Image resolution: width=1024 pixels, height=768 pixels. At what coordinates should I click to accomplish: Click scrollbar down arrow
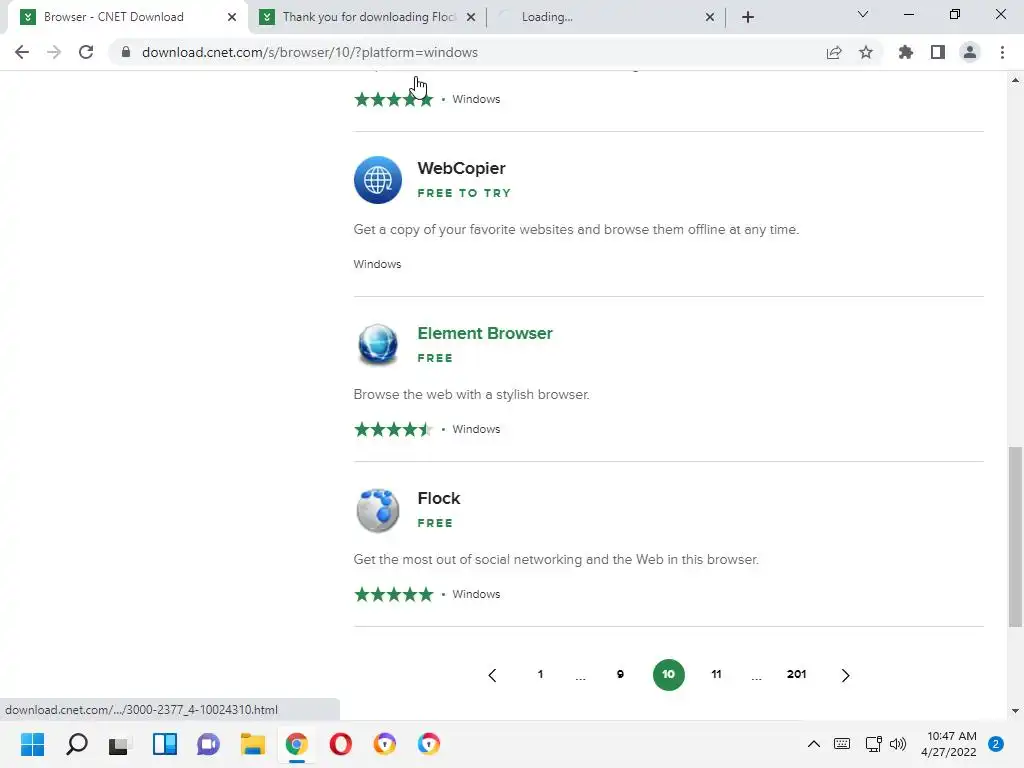pyautogui.click(x=1015, y=711)
